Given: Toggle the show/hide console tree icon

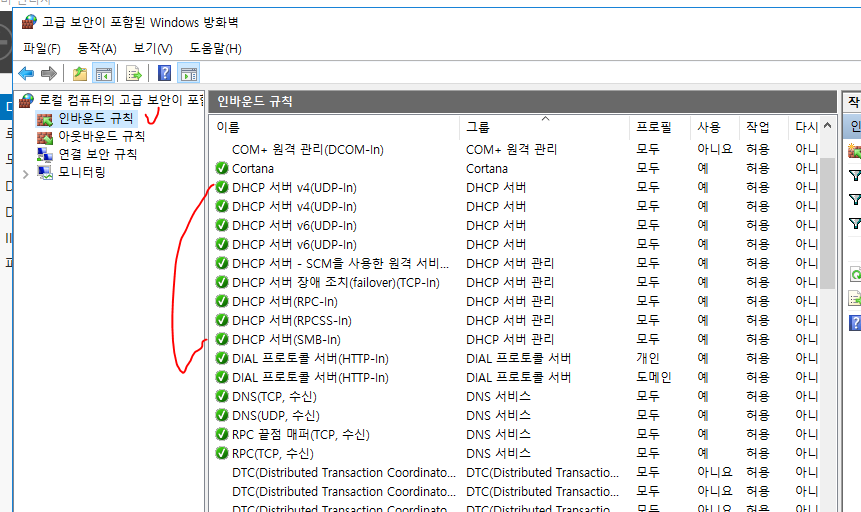Looking at the screenshot, I should (x=103, y=73).
